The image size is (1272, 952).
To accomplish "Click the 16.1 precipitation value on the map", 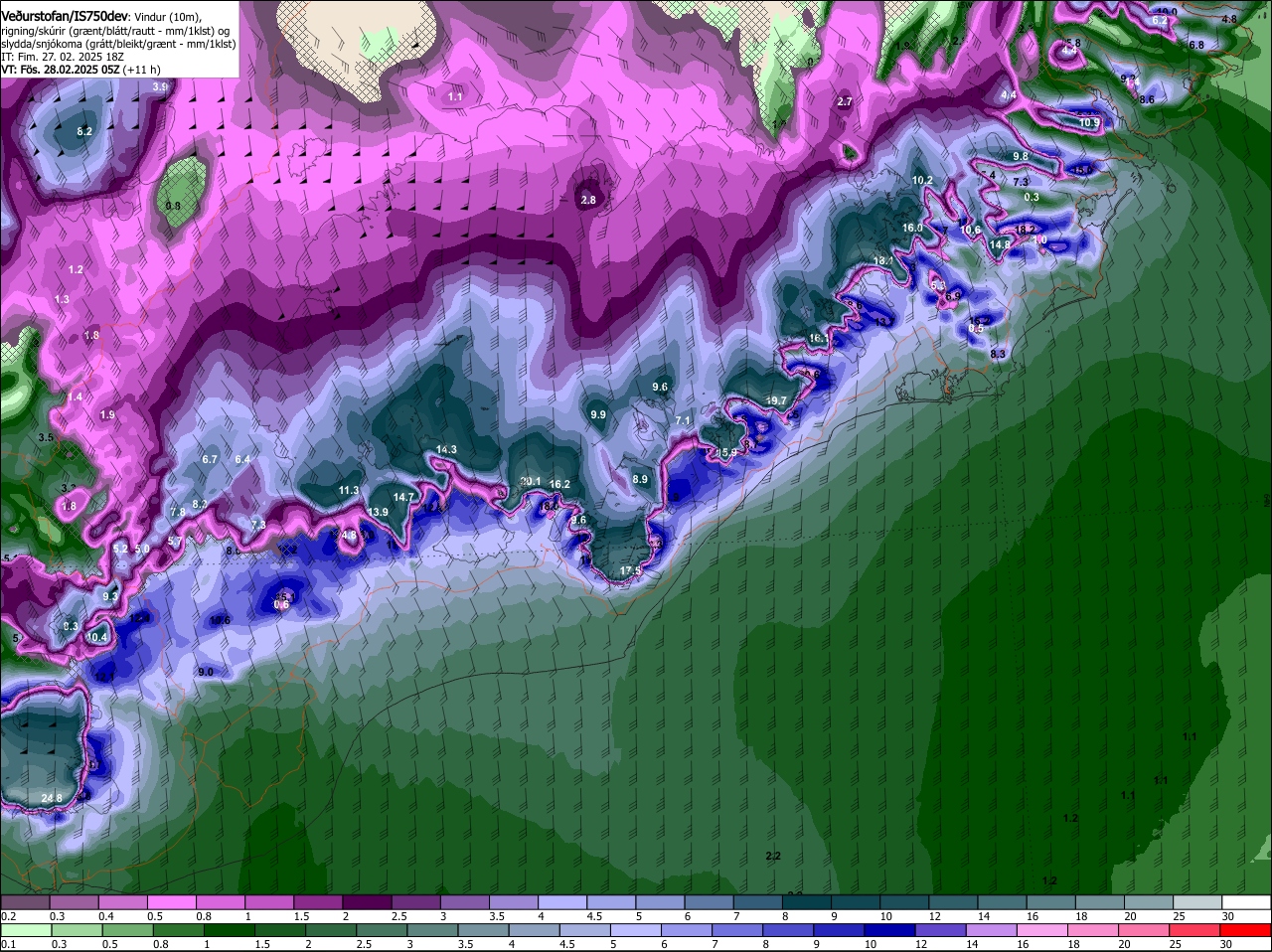I will pos(819,339).
